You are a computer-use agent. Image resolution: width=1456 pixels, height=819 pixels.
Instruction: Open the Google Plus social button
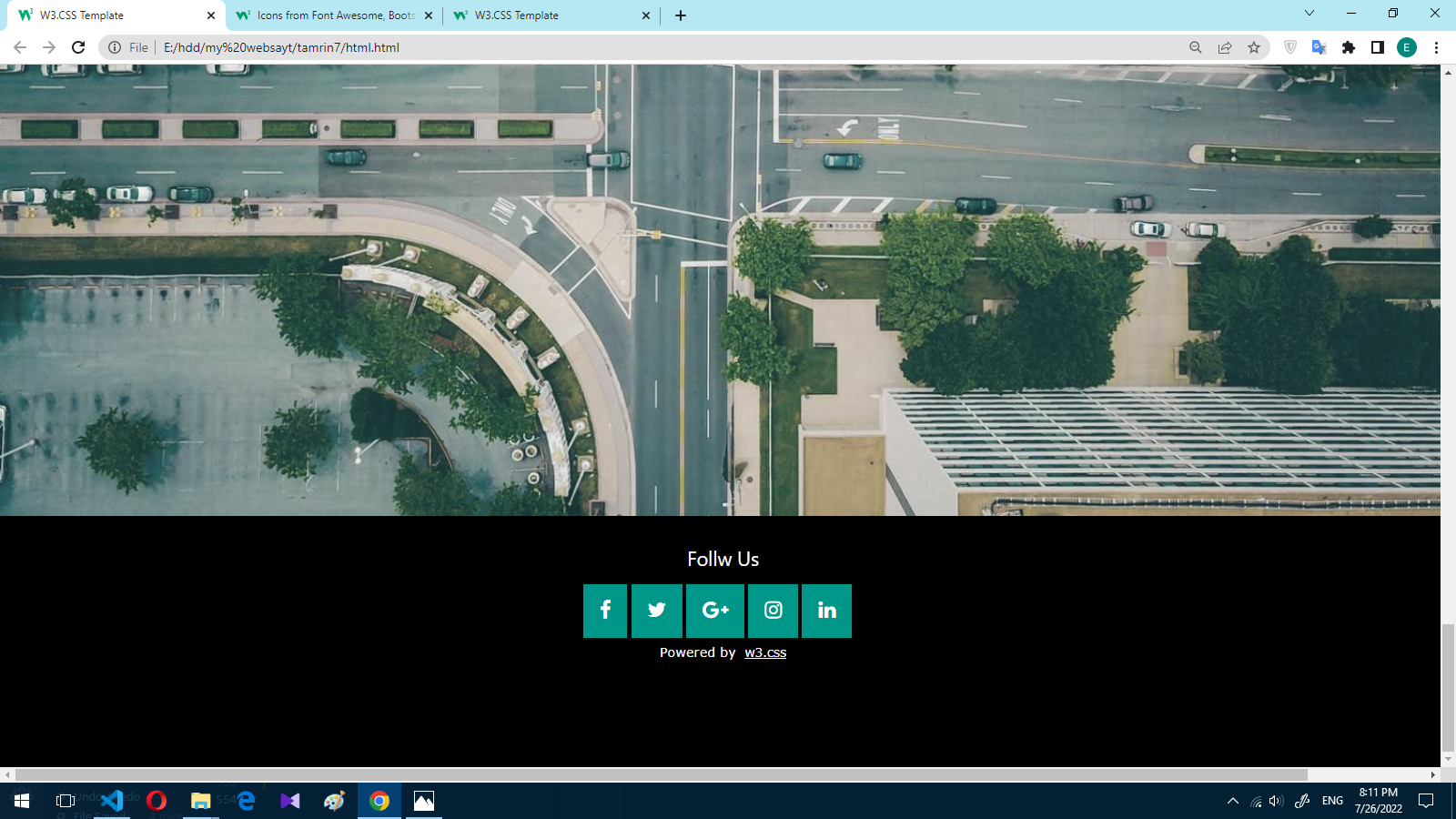[x=715, y=611]
